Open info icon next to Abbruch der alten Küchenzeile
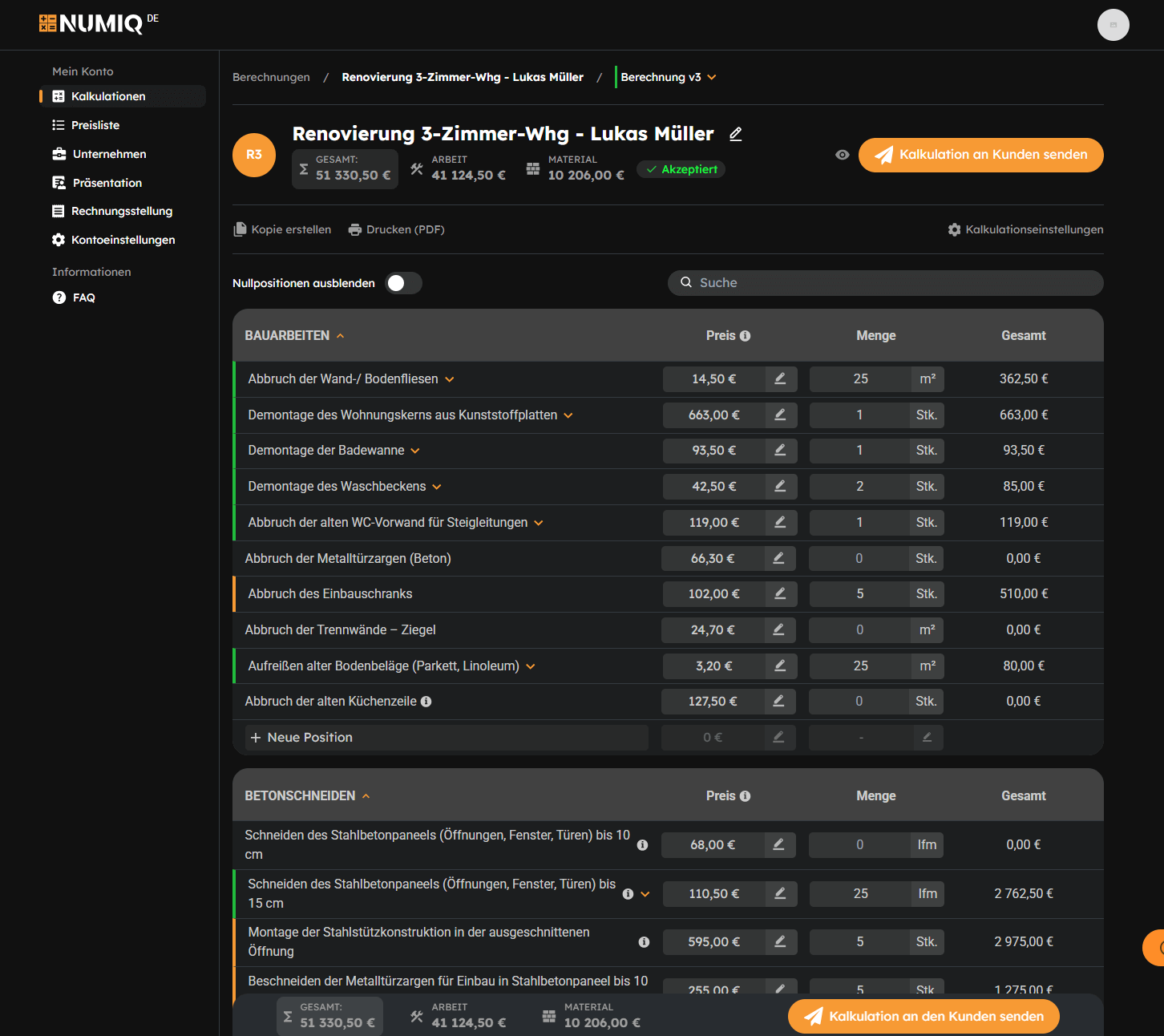This screenshot has width=1164, height=1036. pos(426,702)
